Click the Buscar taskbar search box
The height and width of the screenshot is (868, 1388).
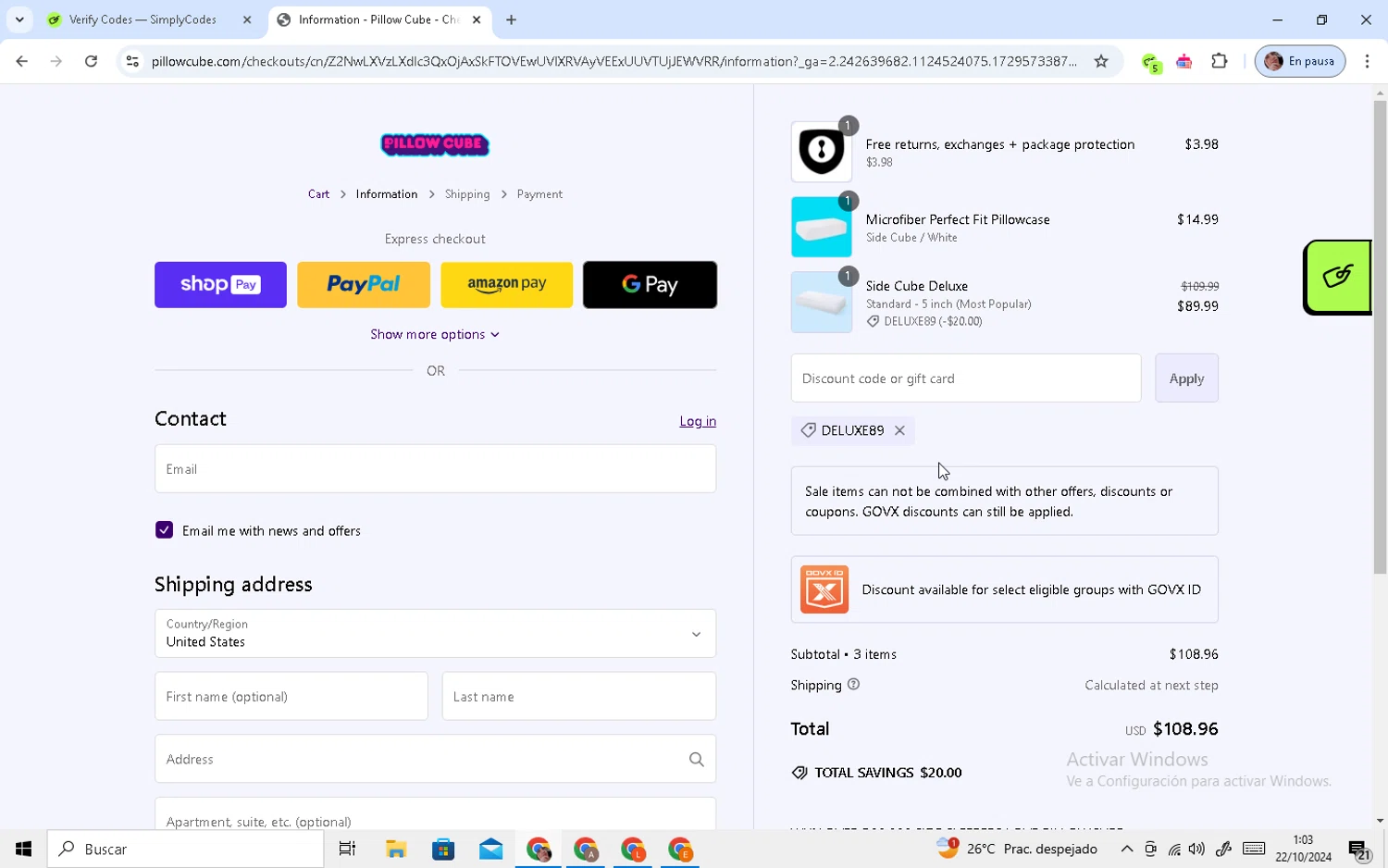pos(186,849)
